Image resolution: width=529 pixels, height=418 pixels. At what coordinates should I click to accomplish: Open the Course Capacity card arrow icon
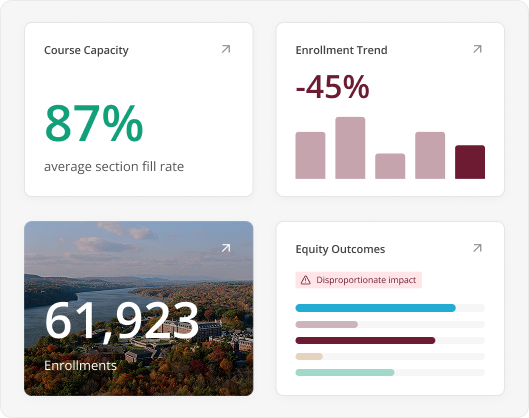226,49
